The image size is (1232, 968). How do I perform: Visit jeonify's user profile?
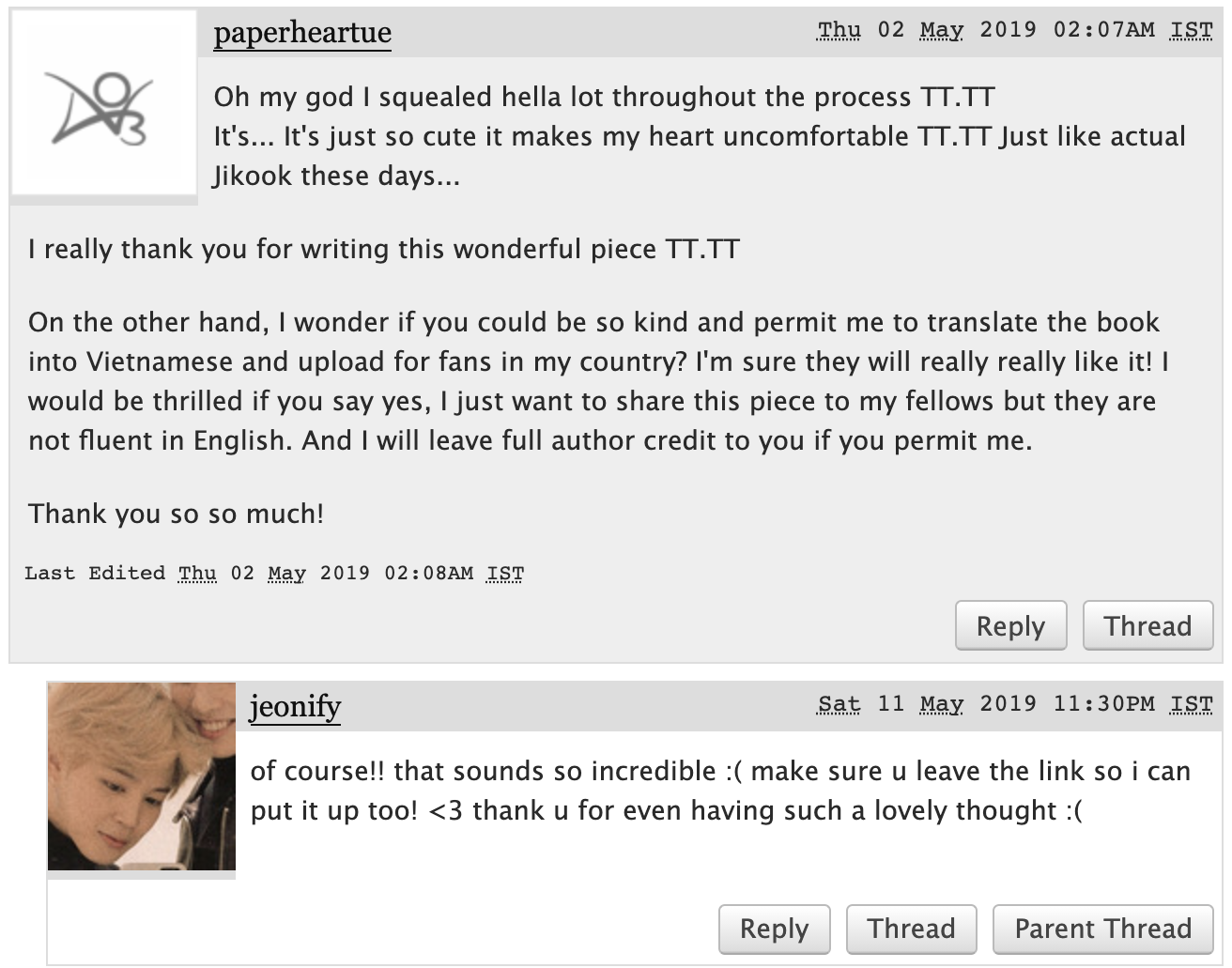pos(295,706)
